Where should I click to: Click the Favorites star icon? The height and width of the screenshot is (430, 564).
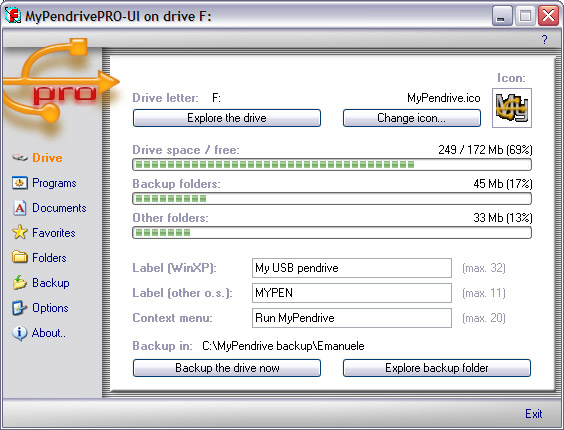19,232
